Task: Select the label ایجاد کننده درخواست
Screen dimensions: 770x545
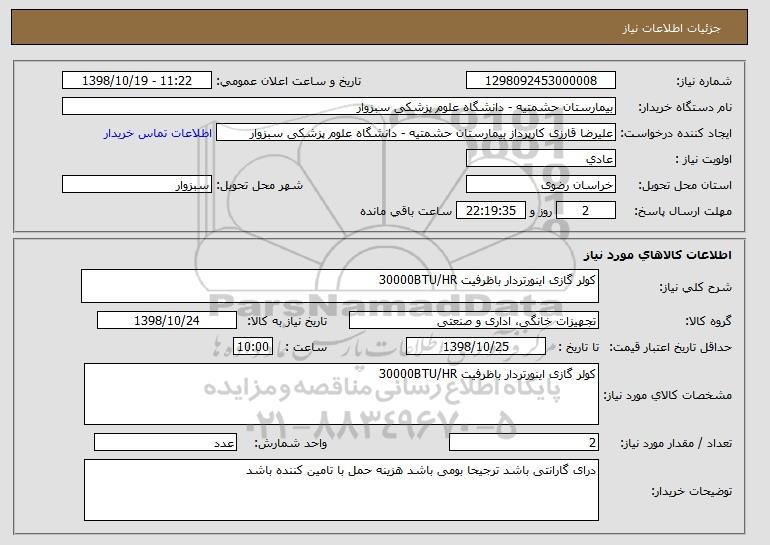Action: [676, 133]
